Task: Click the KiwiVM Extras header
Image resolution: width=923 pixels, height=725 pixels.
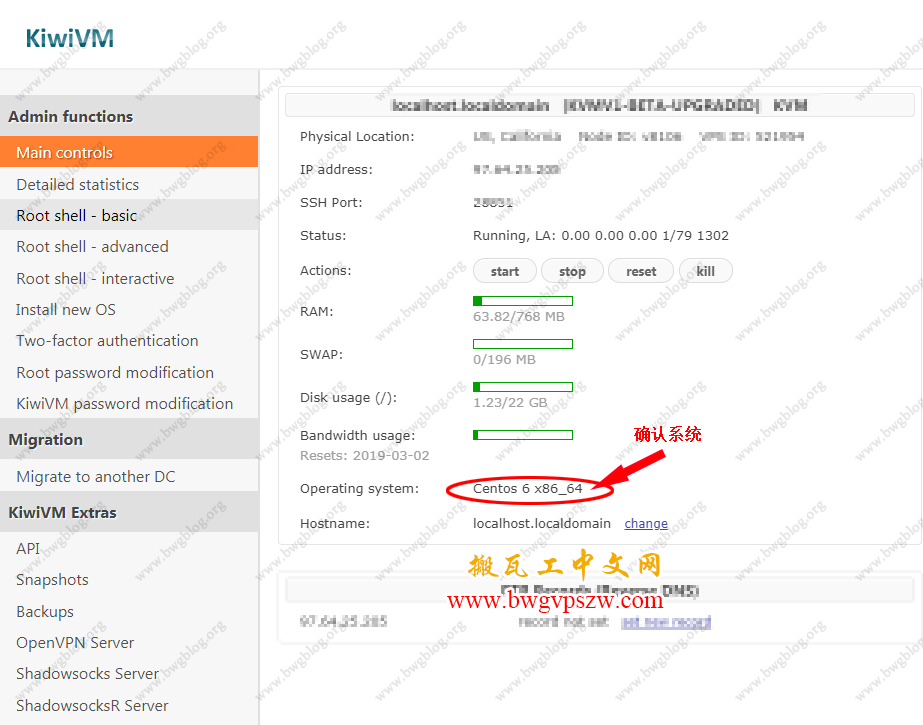Action: [129, 512]
